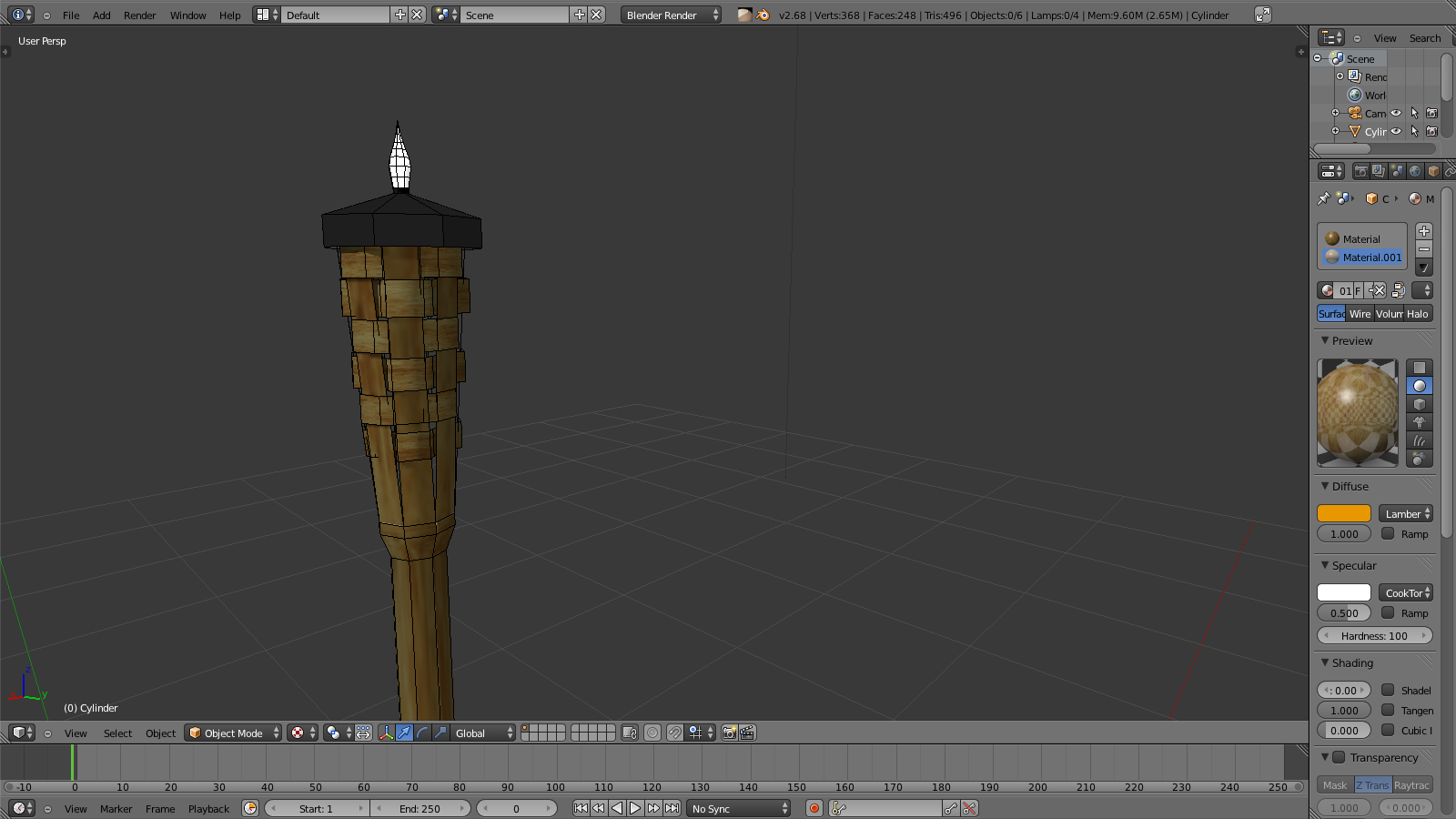Toggle renderability camera icon for Cylinder row

1431,132
